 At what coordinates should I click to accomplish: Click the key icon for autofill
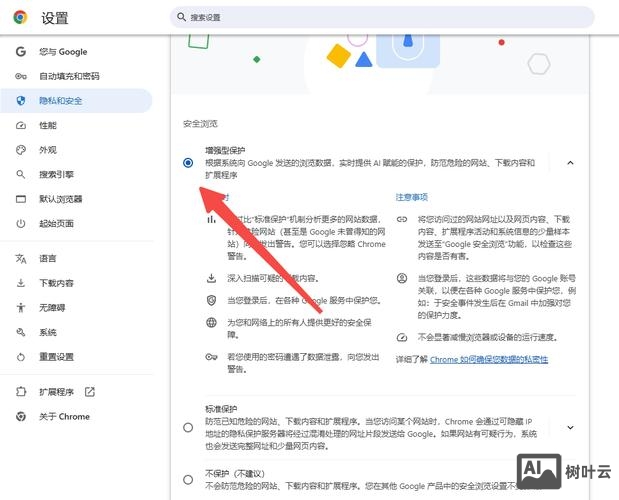pyautogui.click(x=21, y=76)
